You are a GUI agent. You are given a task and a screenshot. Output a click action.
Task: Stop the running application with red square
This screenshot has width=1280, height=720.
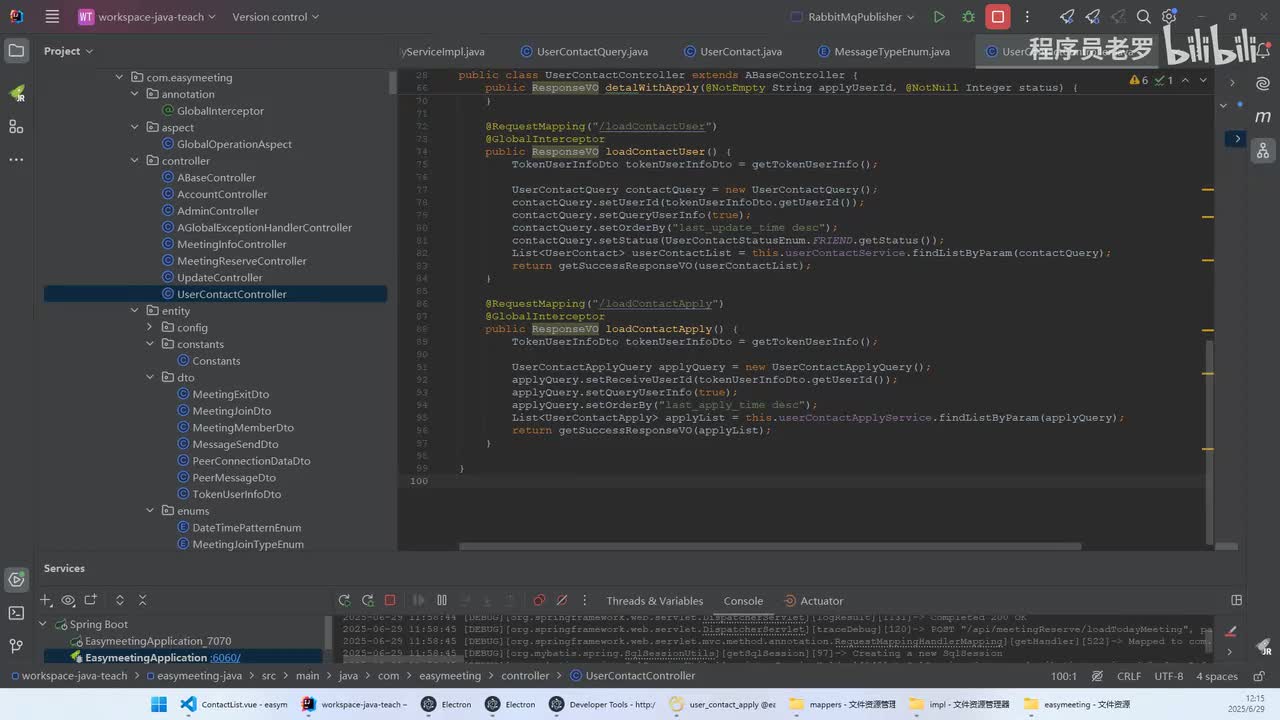(x=997, y=17)
